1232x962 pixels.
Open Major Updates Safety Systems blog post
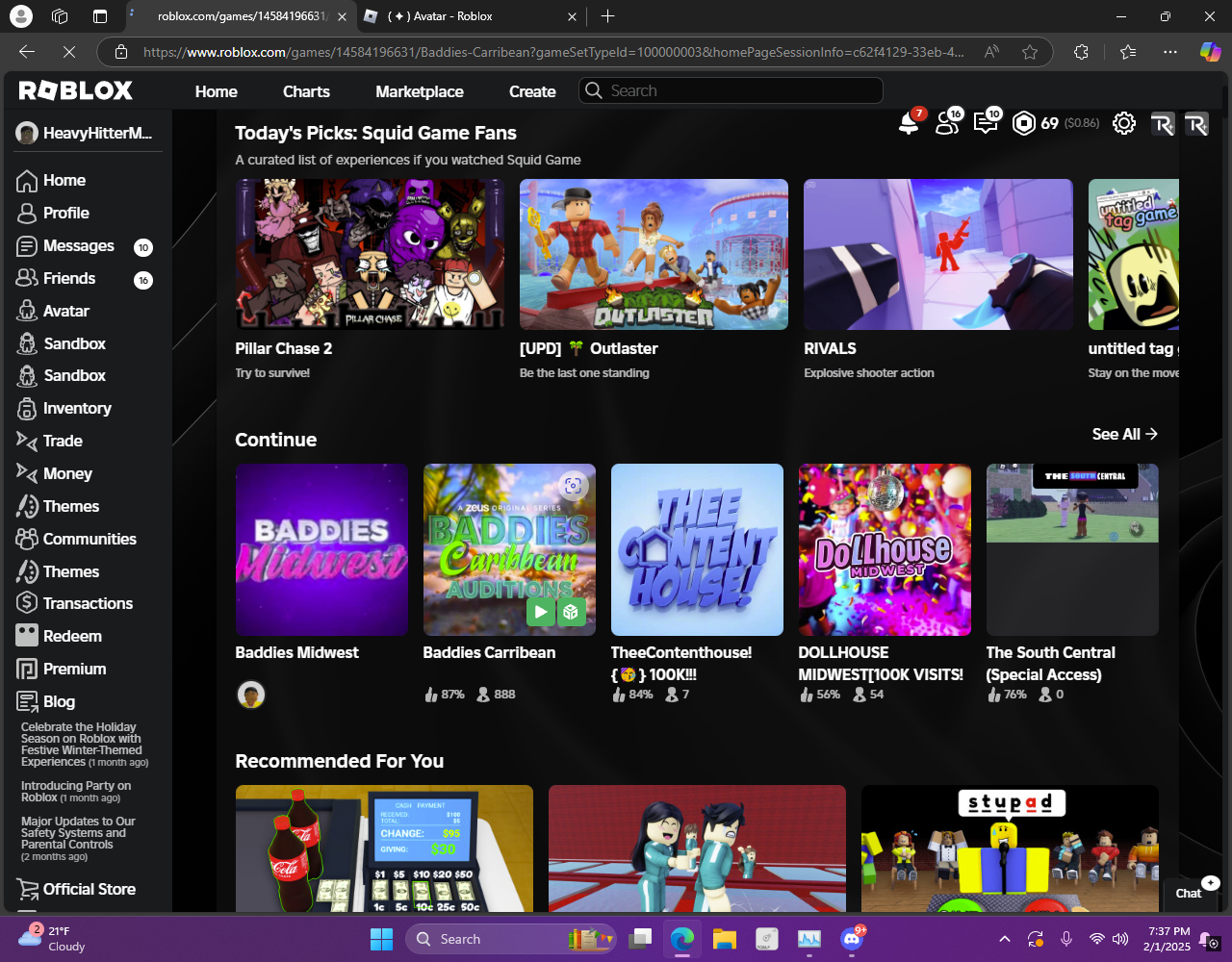pos(78,839)
